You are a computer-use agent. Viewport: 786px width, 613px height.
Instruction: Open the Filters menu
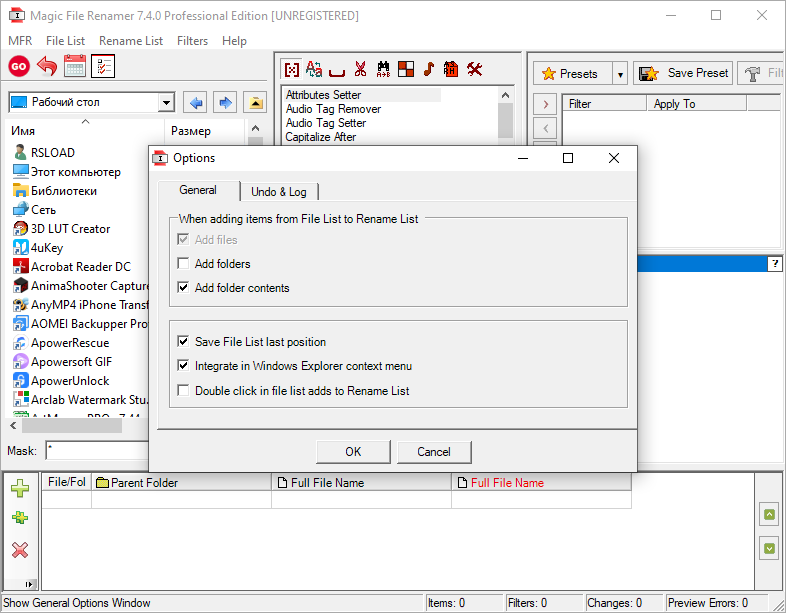pos(192,41)
